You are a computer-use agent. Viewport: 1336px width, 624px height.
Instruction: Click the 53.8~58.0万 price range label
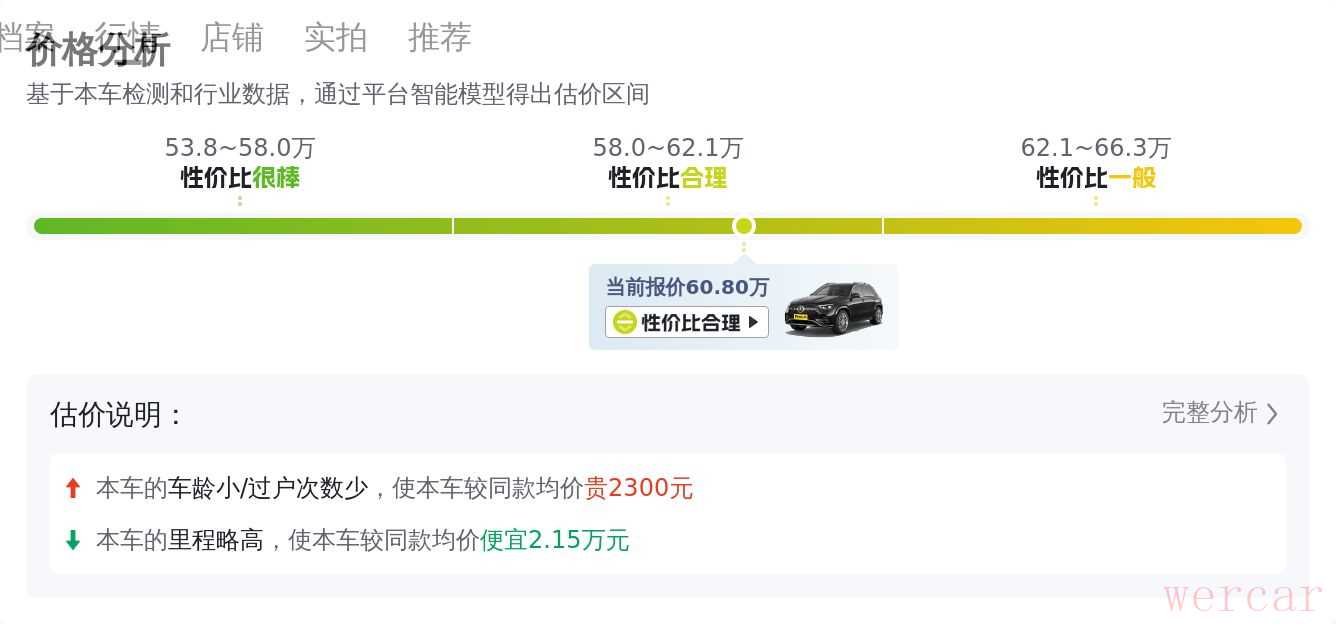point(240,148)
